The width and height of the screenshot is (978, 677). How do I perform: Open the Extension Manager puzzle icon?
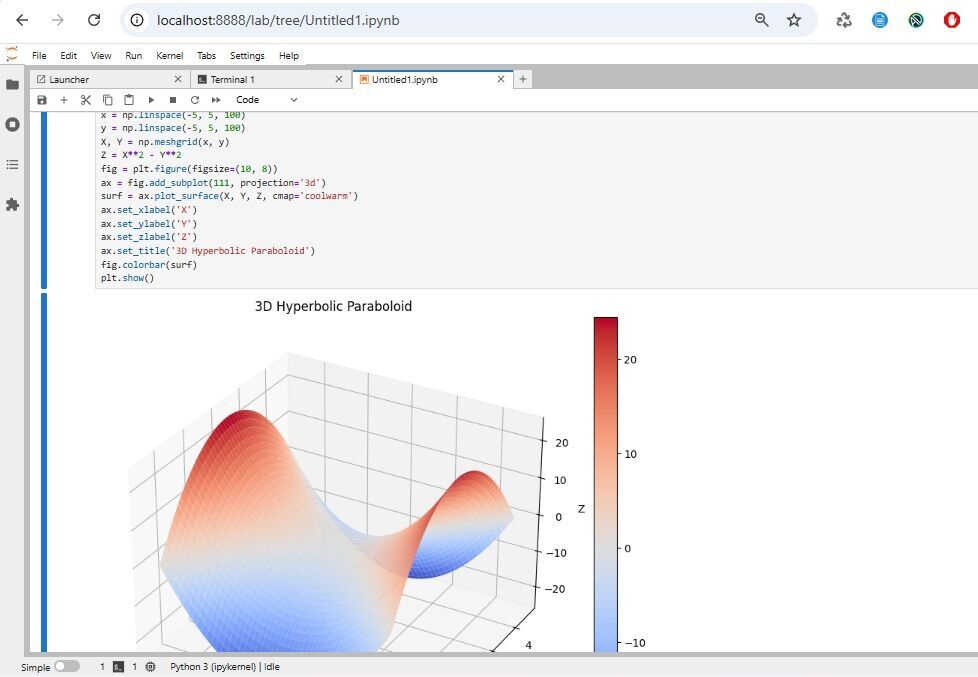pos(13,204)
